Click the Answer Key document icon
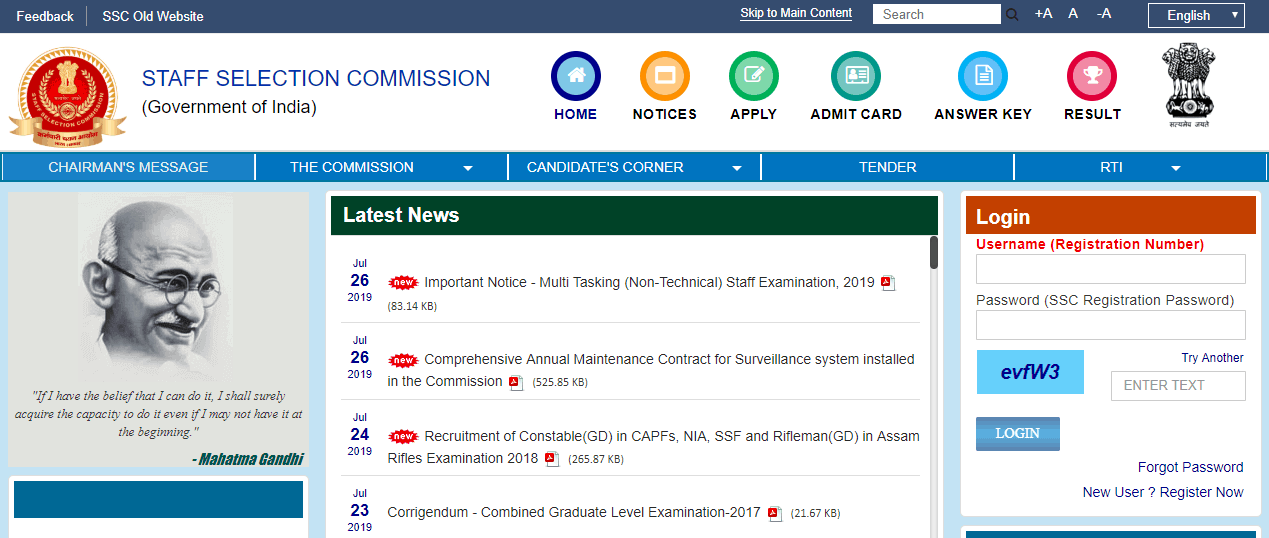The height and width of the screenshot is (538, 1269). pos(982,76)
